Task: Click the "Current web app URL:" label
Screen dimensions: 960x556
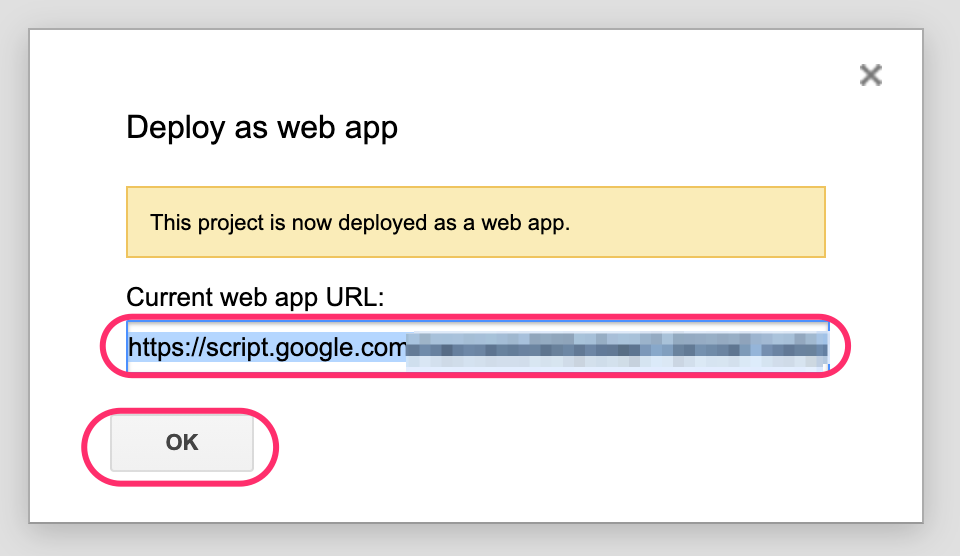Action: (255, 296)
